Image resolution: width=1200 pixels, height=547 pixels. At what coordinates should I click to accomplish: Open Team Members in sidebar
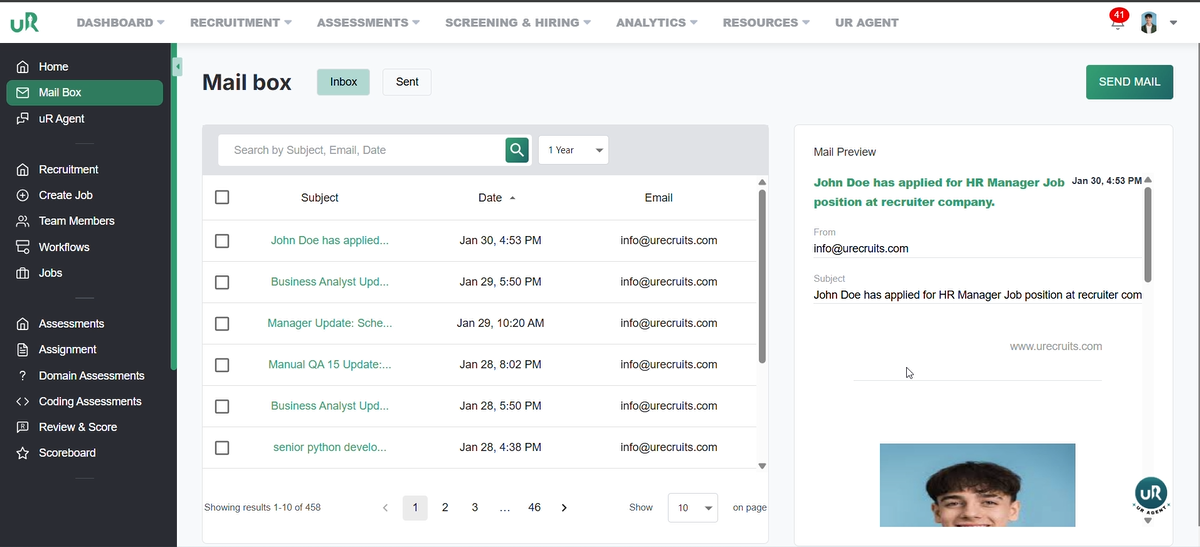(76, 221)
